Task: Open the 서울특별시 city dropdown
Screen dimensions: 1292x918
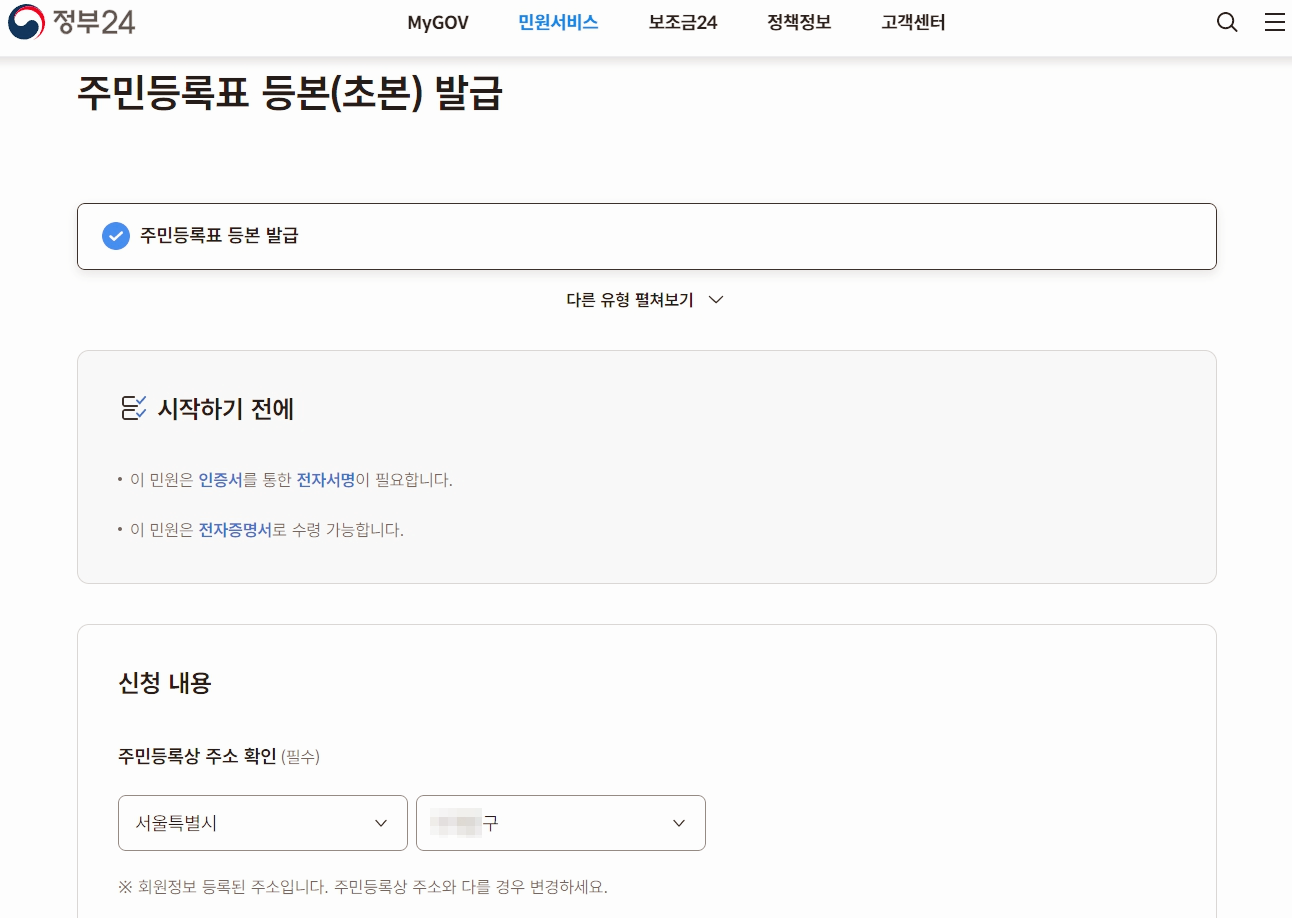Action: (x=262, y=822)
